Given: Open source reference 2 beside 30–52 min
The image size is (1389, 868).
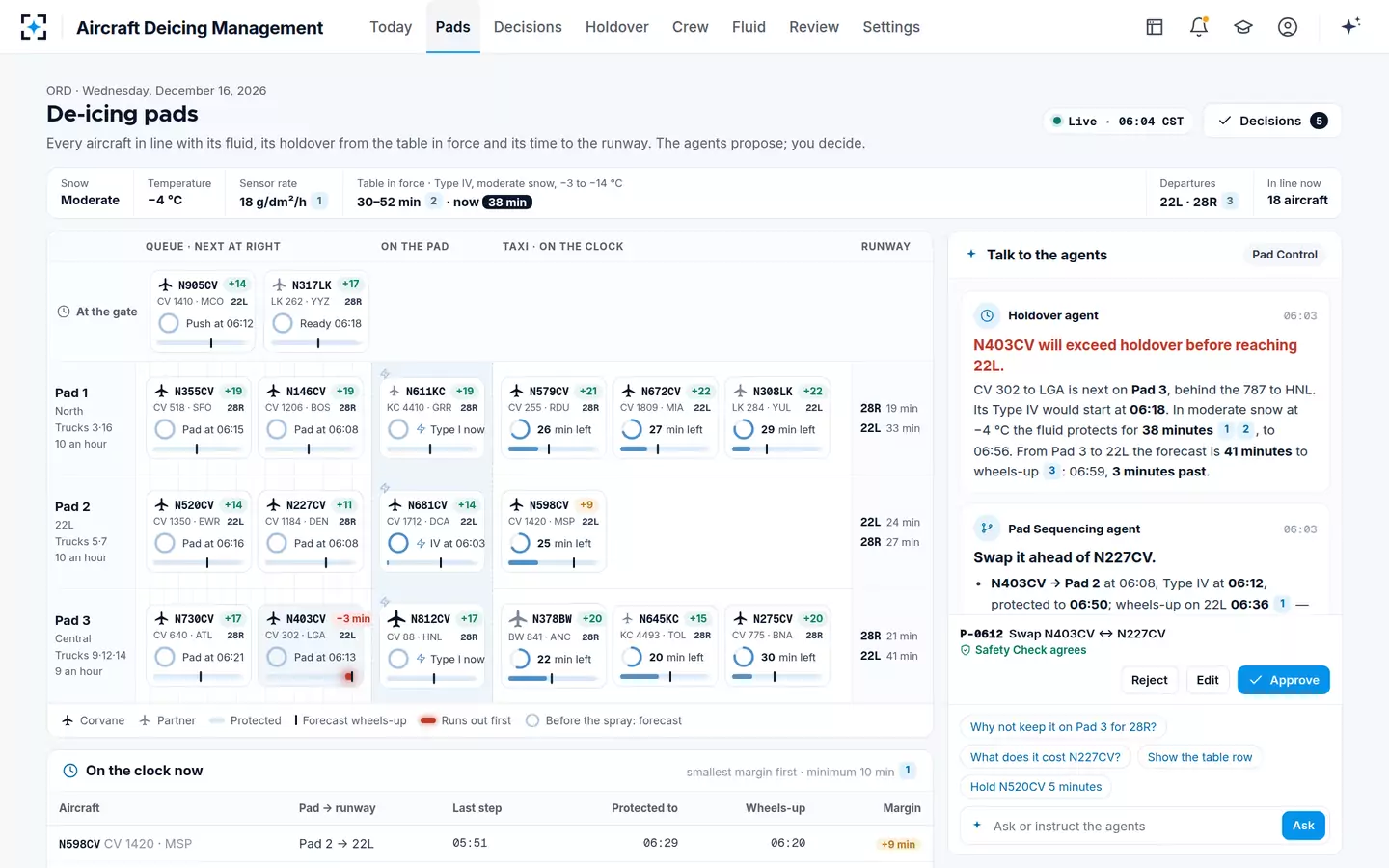Looking at the screenshot, I should click(x=434, y=201).
